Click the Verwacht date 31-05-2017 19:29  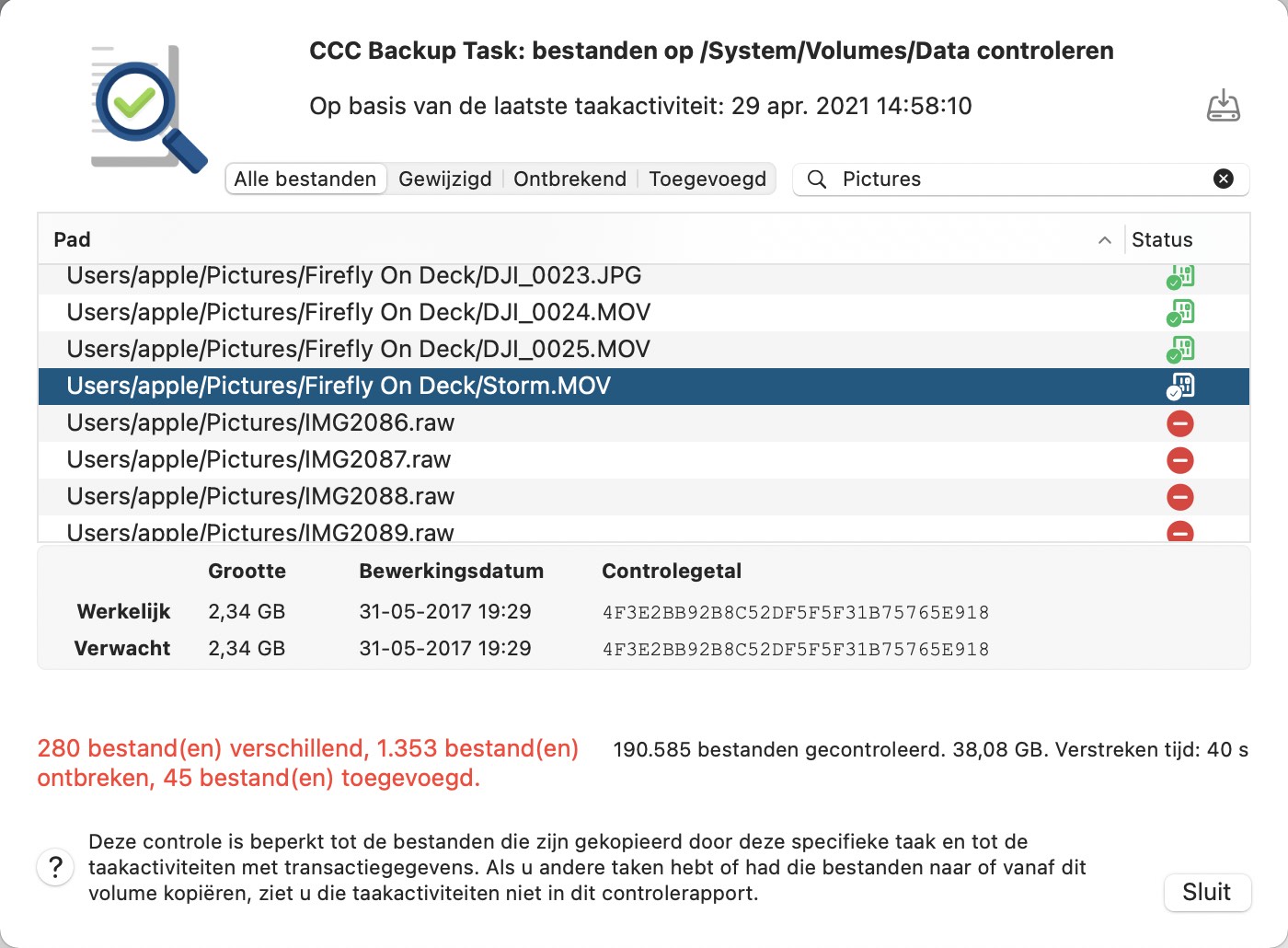point(445,649)
